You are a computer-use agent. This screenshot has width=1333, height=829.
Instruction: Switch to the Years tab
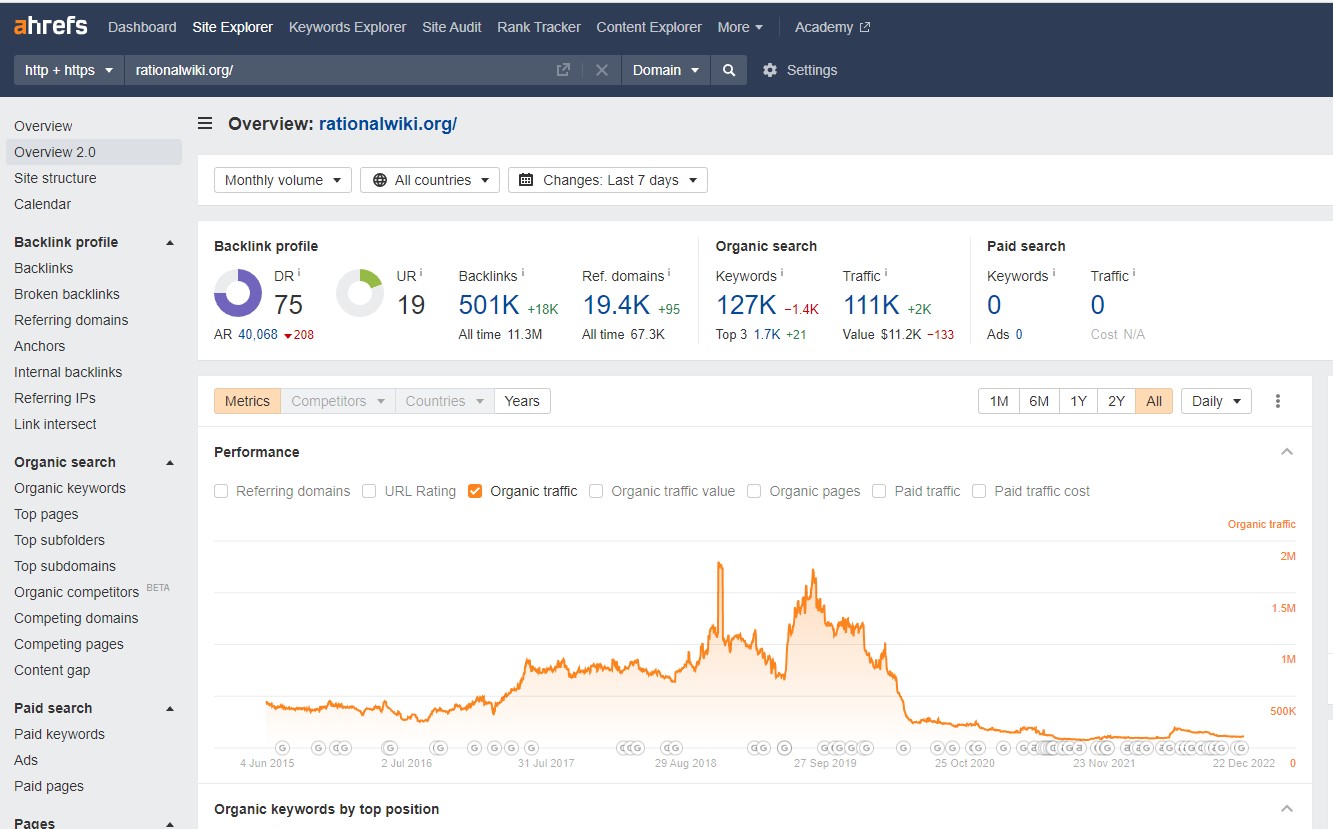(x=522, y=401)
